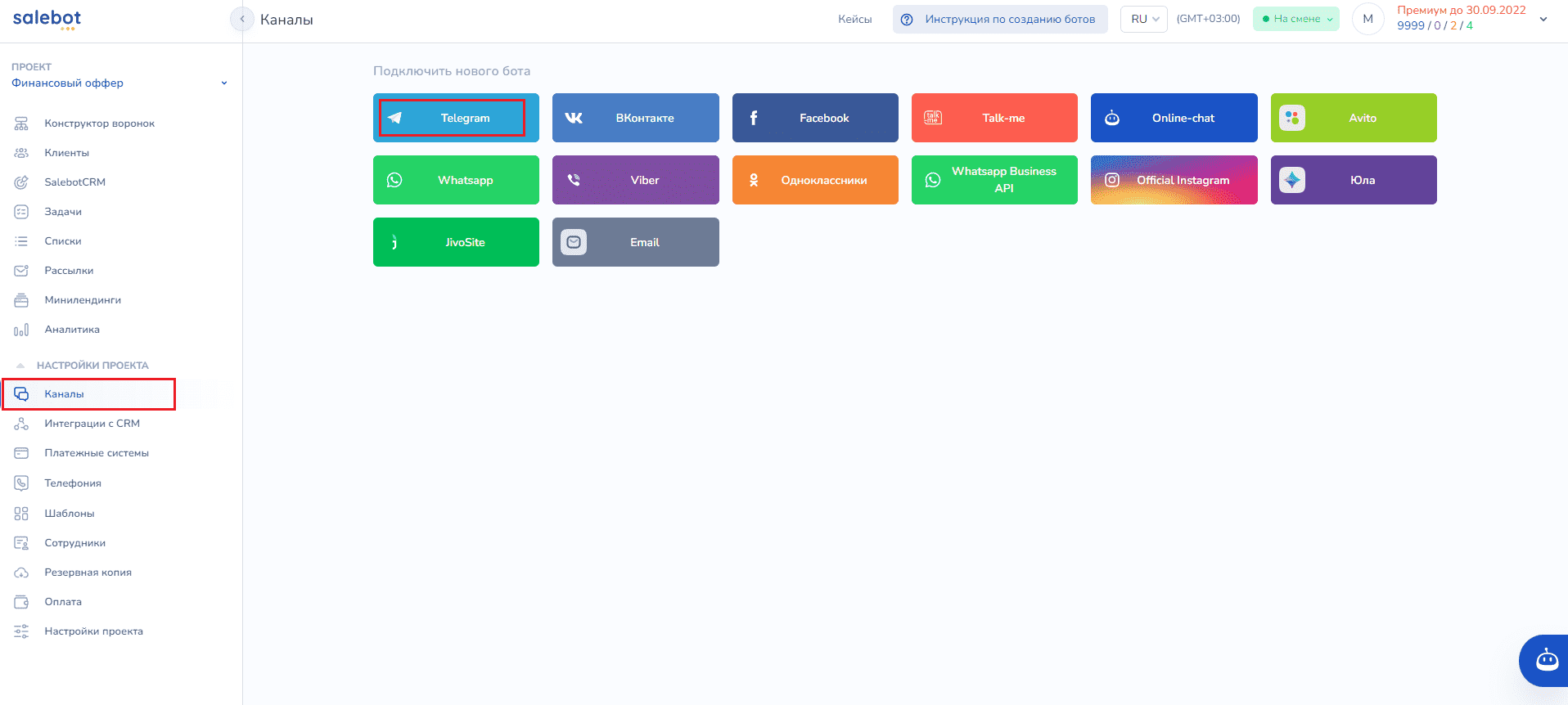Click the Задачи checklist icon
The height and width of the screenshot is (705, 1568).
tap(21, 212)
